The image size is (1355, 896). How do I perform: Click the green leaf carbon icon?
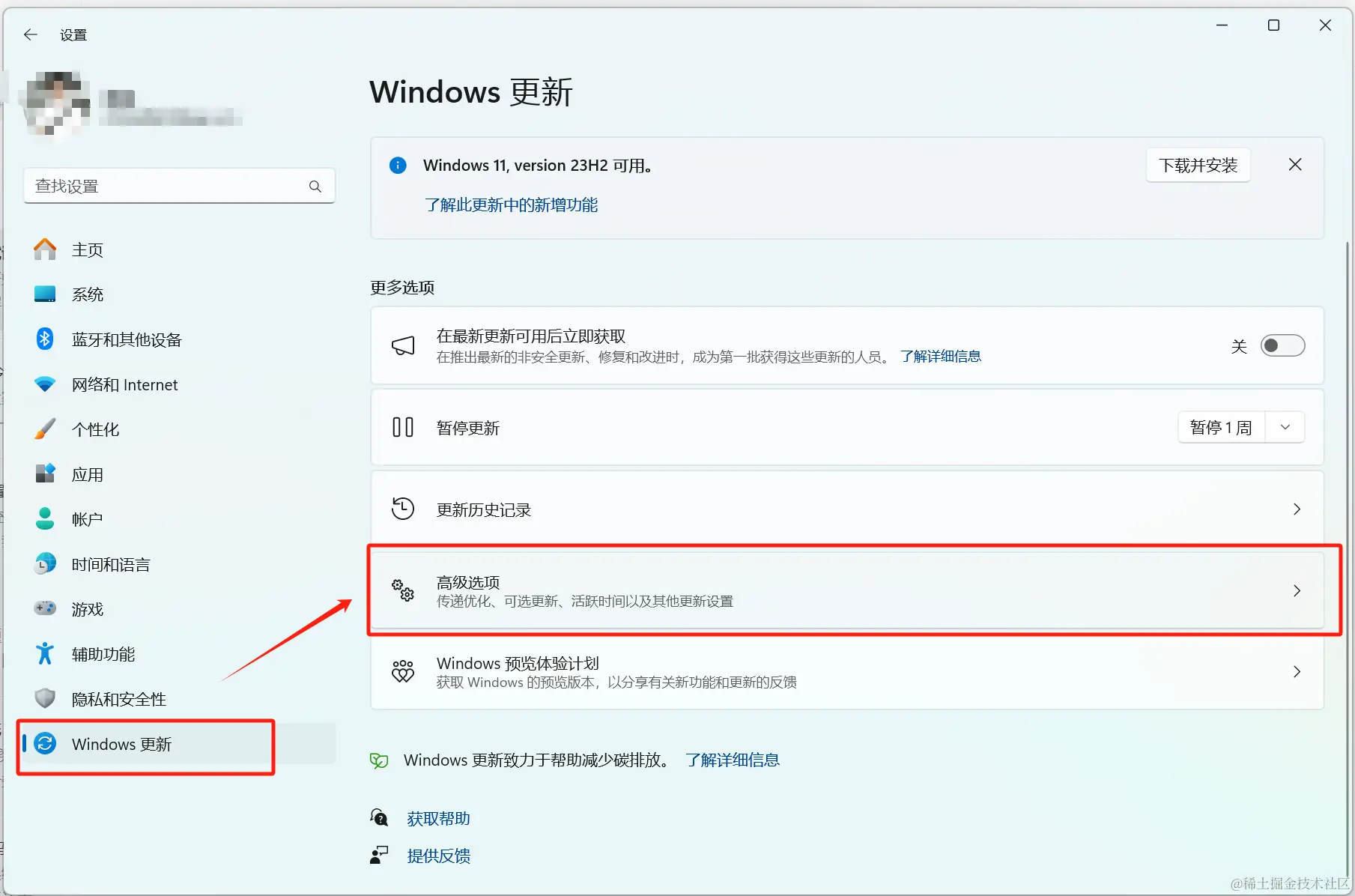click(x=379, y=760)
